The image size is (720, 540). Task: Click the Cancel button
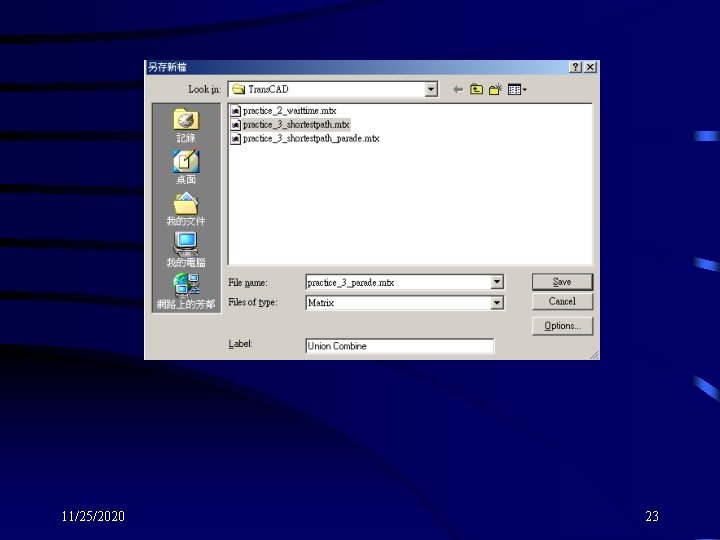[x=562, y=301]
